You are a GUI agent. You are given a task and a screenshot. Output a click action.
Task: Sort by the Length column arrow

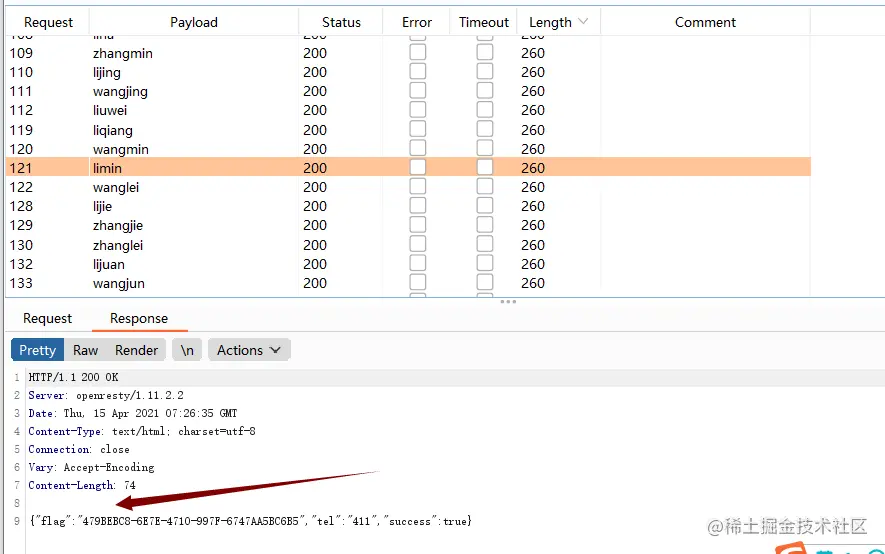click(583, 21)
